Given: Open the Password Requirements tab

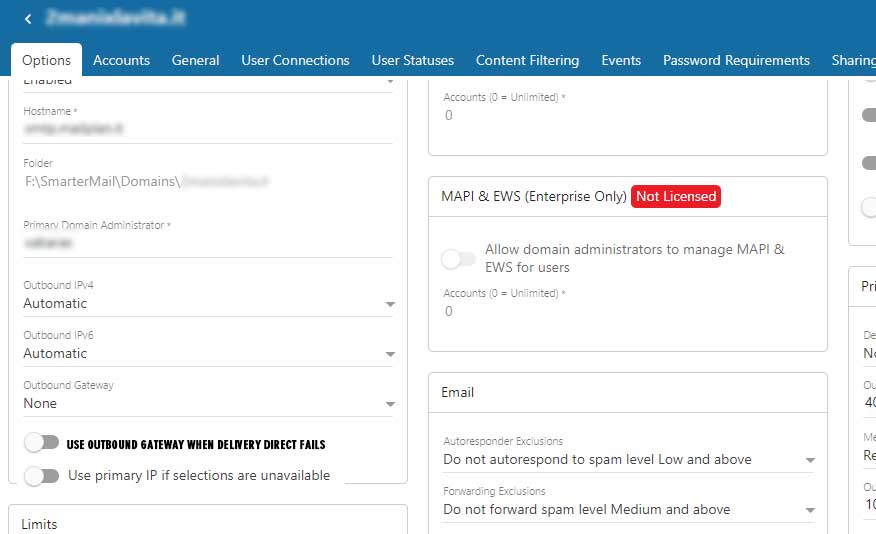Looking at the screenshot, I should (x=736, y=61).
